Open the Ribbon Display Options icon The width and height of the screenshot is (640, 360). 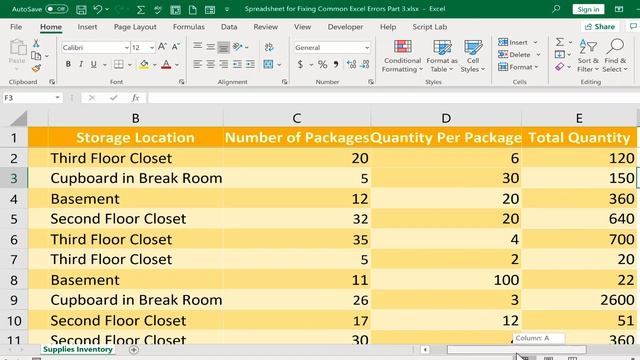pyautogui.click(x=619, y=9)
